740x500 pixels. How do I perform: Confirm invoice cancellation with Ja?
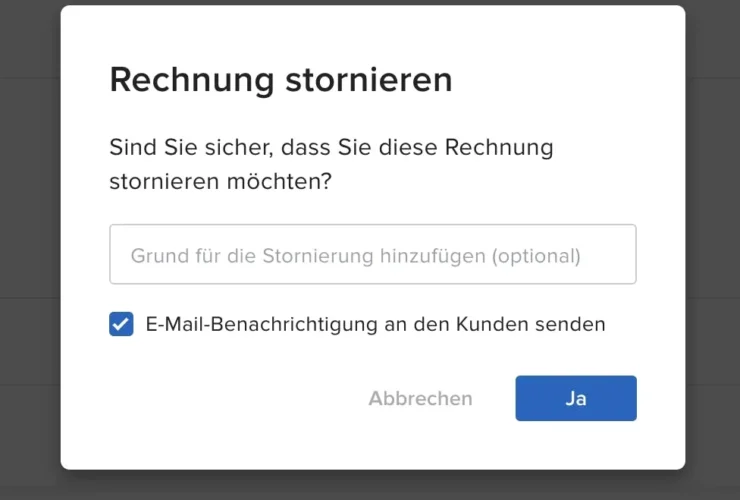tap(576, 398)
